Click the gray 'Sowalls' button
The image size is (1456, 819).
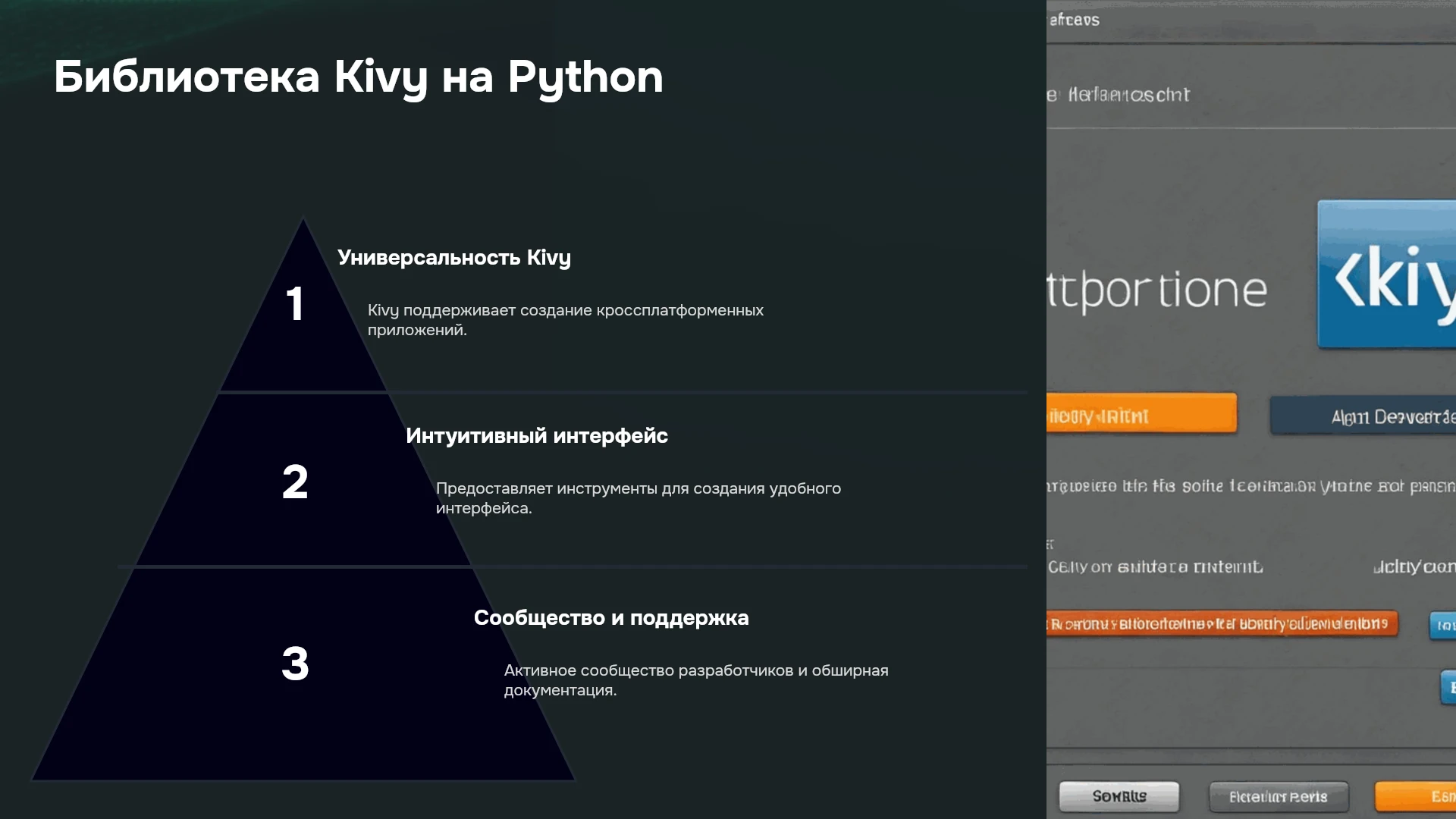[1119, 796]
